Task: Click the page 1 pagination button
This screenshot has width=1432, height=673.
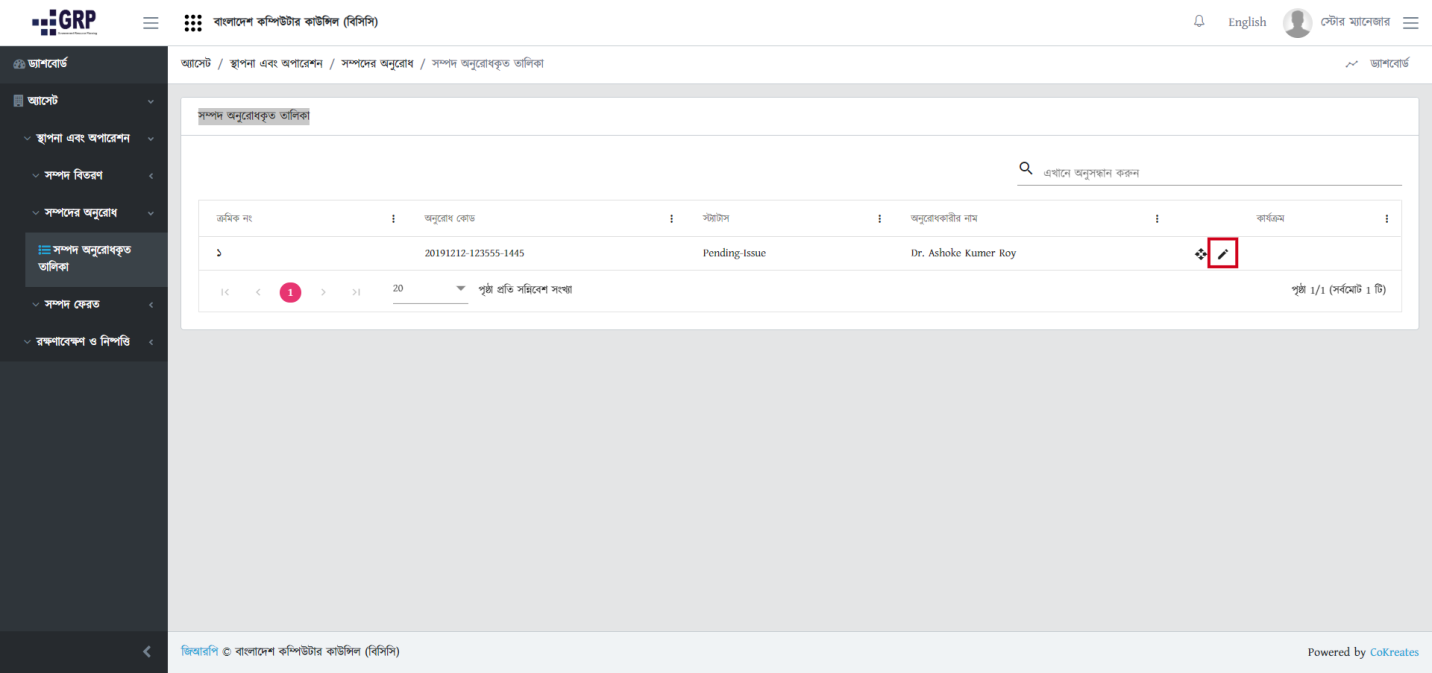Action: pyautogui.click(x=290, y=292)
